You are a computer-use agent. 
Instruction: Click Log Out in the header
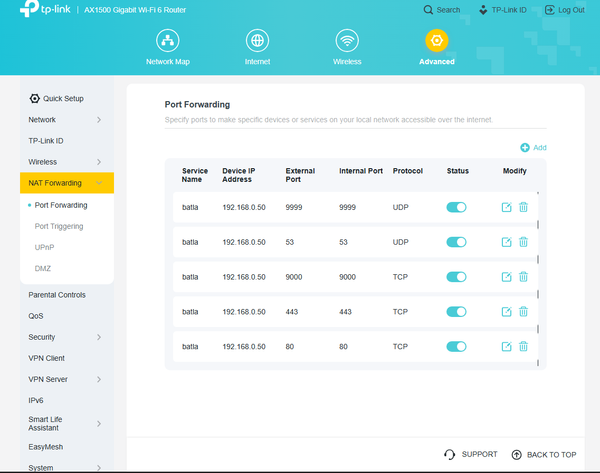click(564, 10)
